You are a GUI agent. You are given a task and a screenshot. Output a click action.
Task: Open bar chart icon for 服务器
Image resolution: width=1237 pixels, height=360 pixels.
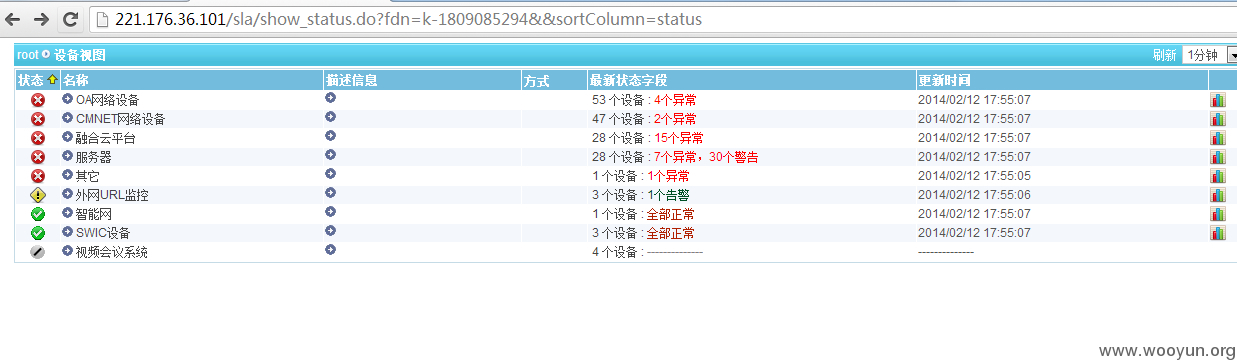tap(1218, 157)
